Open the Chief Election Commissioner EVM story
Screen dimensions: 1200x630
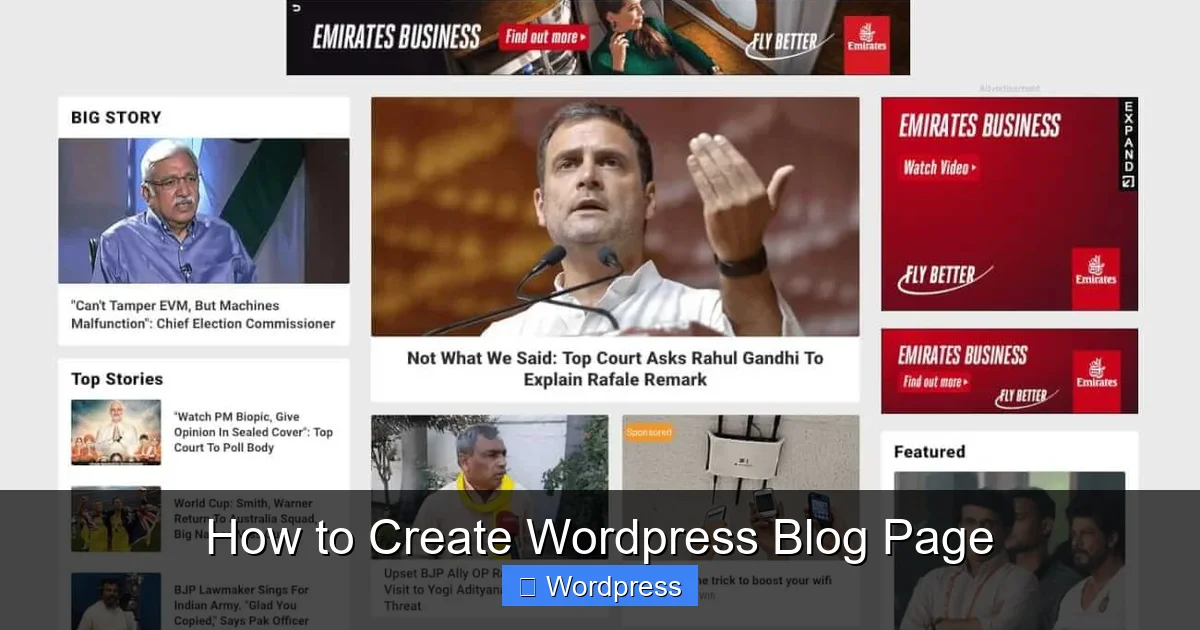(x=203, y=314)
